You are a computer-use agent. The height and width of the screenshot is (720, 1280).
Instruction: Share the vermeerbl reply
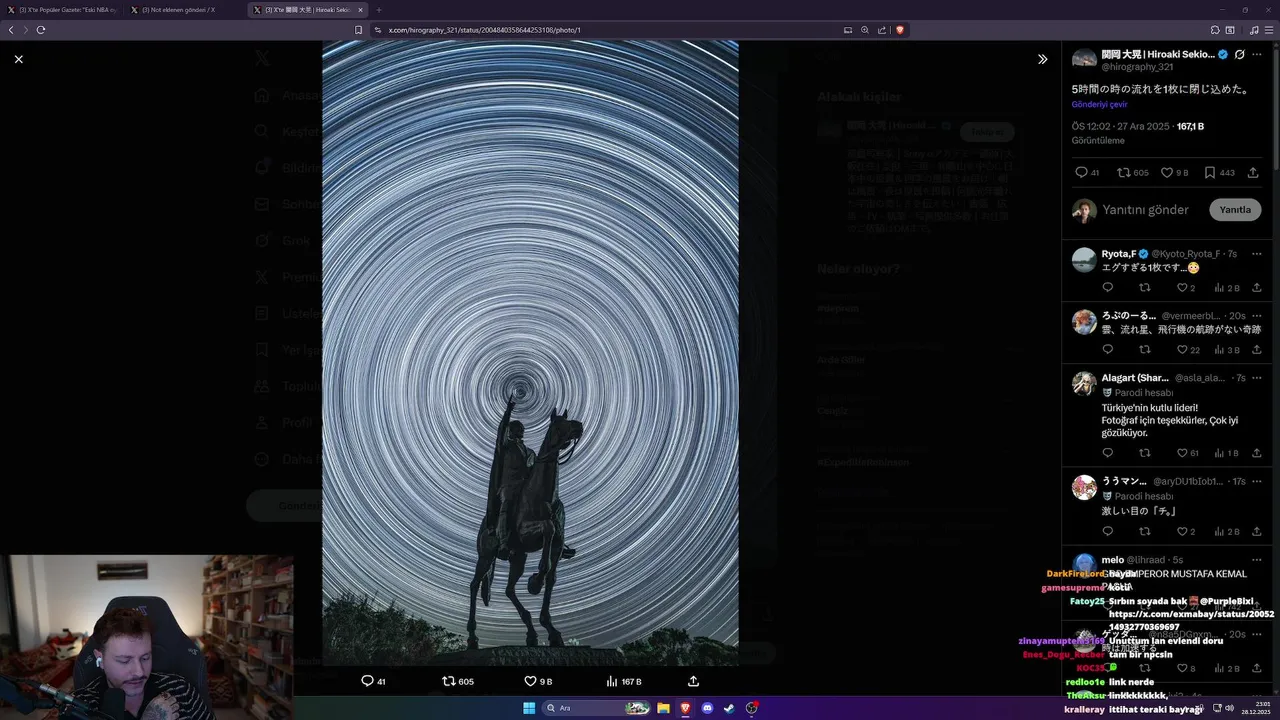(x=1257, y=349)
